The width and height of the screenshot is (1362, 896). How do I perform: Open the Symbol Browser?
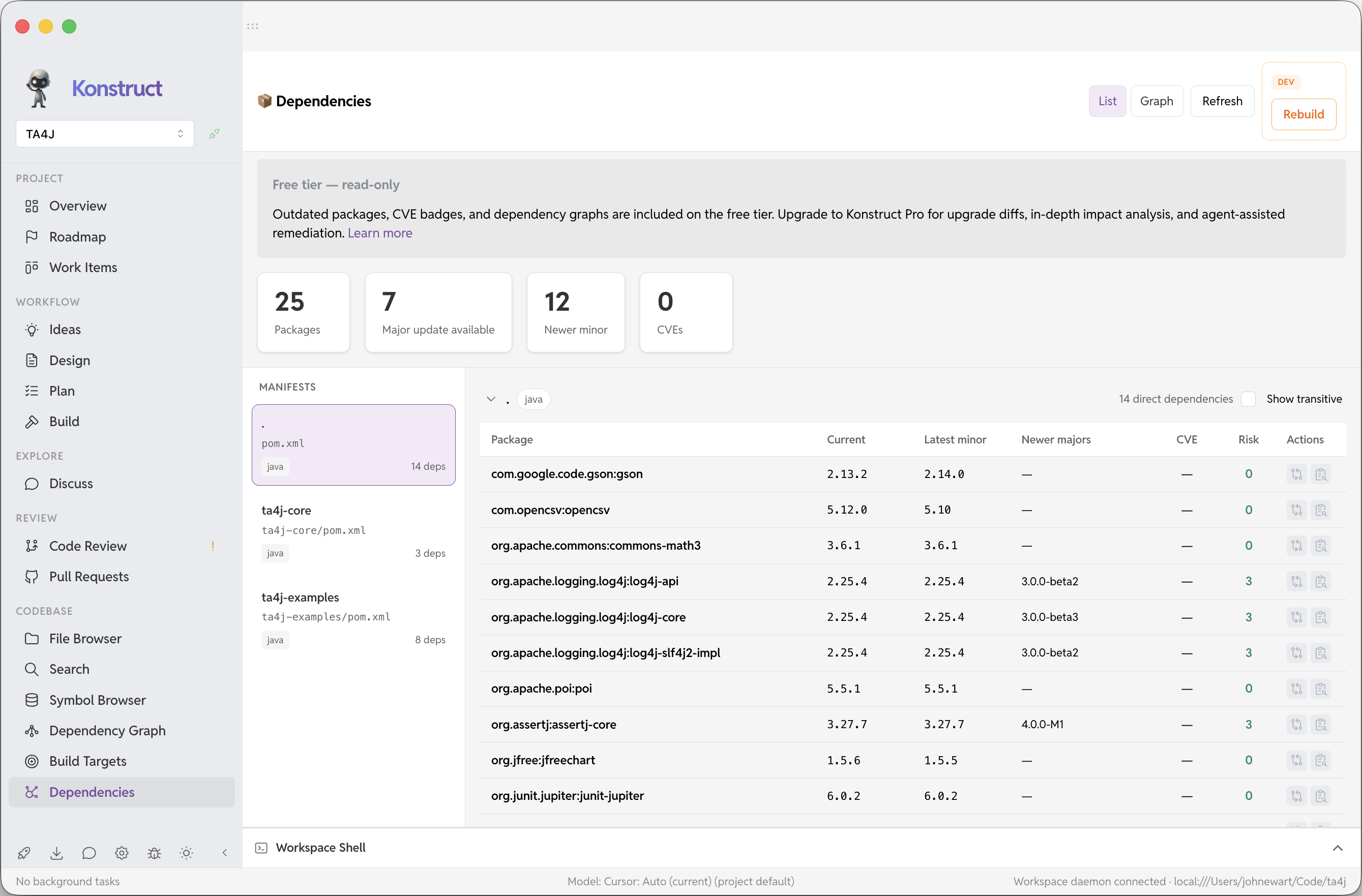click(x=122, y=700)
